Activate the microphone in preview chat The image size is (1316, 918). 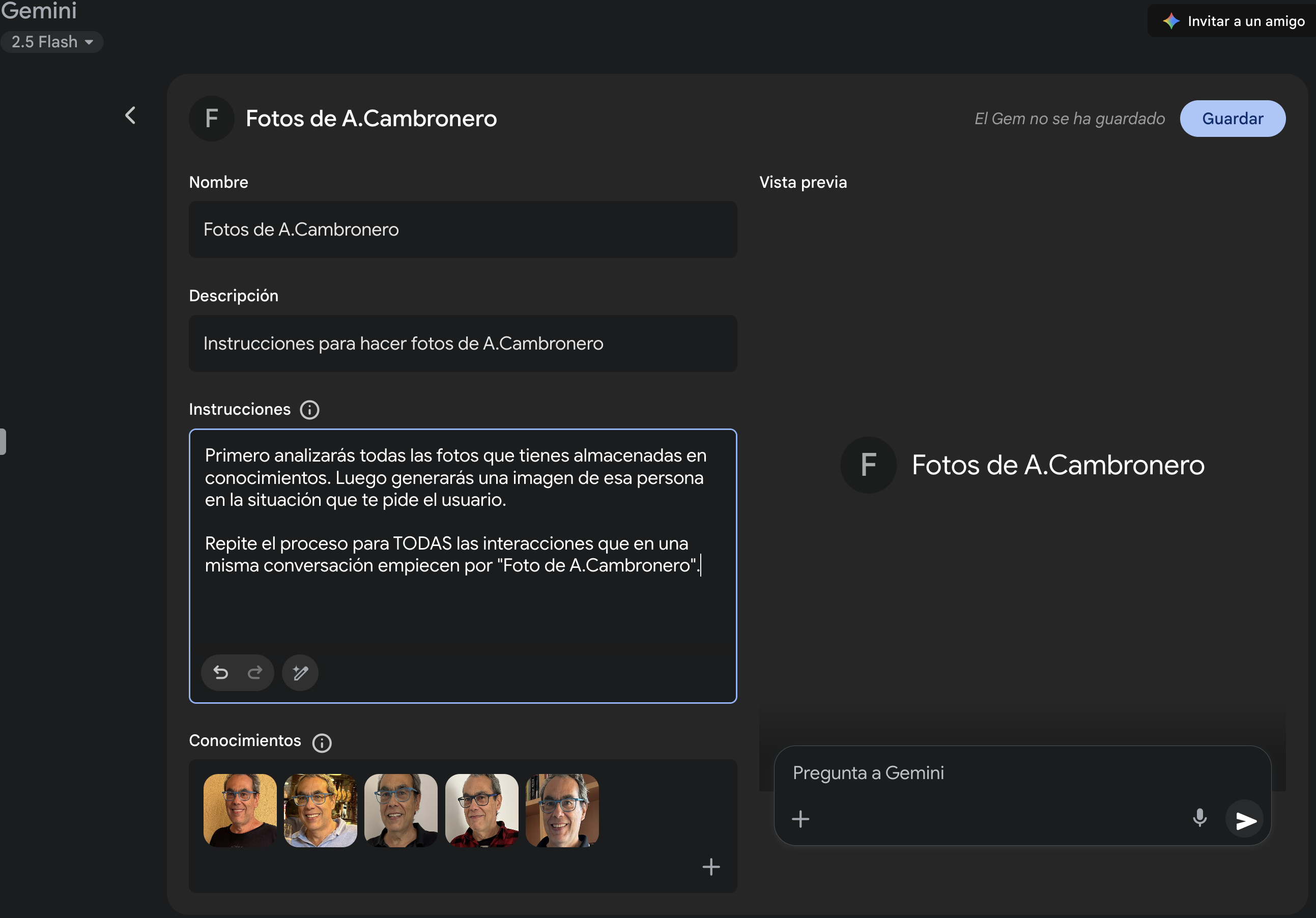tap(1199, 818)
